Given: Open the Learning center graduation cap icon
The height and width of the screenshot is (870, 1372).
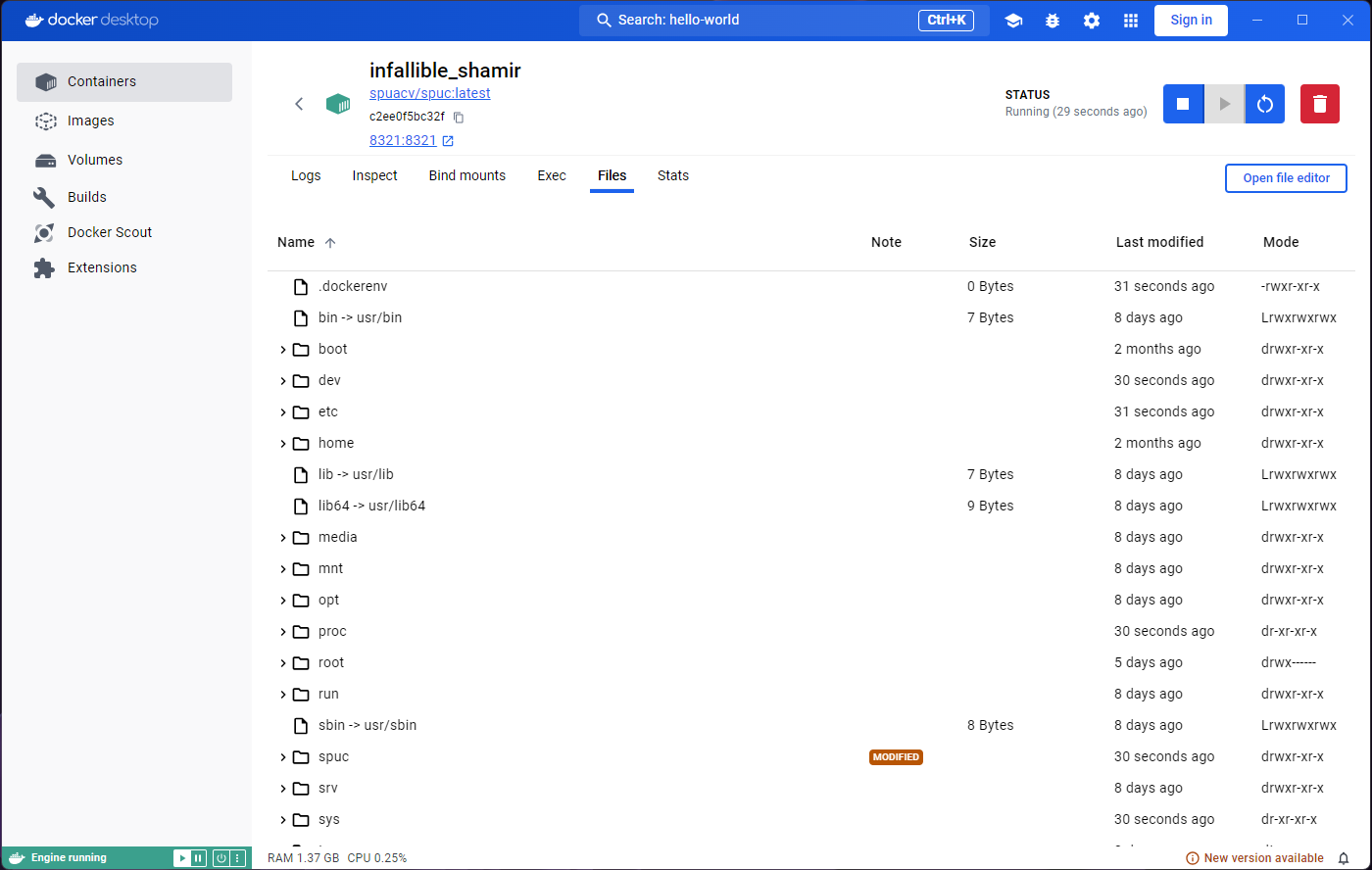Looking at the screenshot, I should (x=1013, y=21).
